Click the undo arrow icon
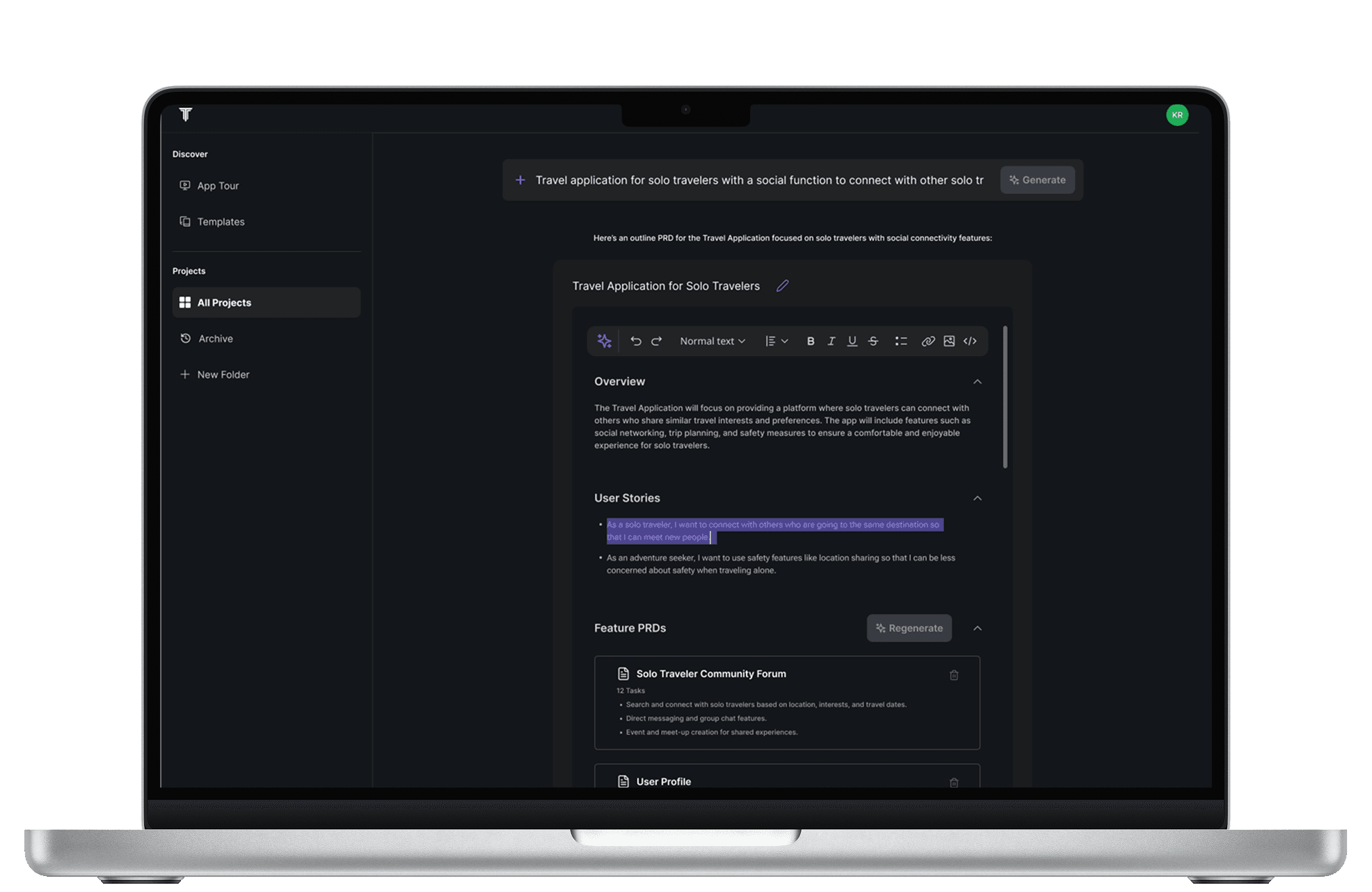Screen dimensions: 1372x892 pos(635,341)
